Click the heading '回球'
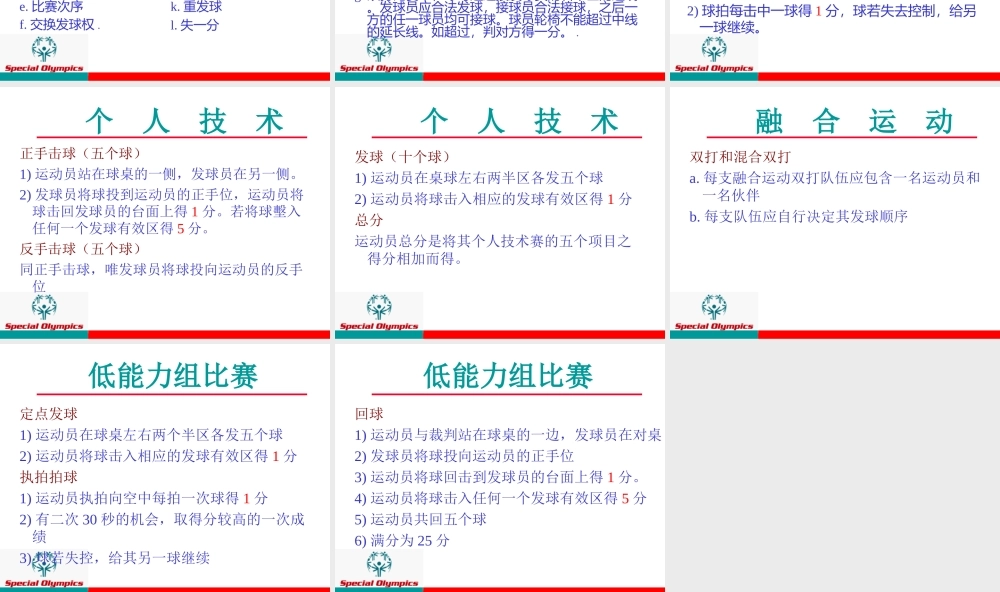Image resolution: width=1000 pixels, height=592 pixels. [x=369, y=413]
